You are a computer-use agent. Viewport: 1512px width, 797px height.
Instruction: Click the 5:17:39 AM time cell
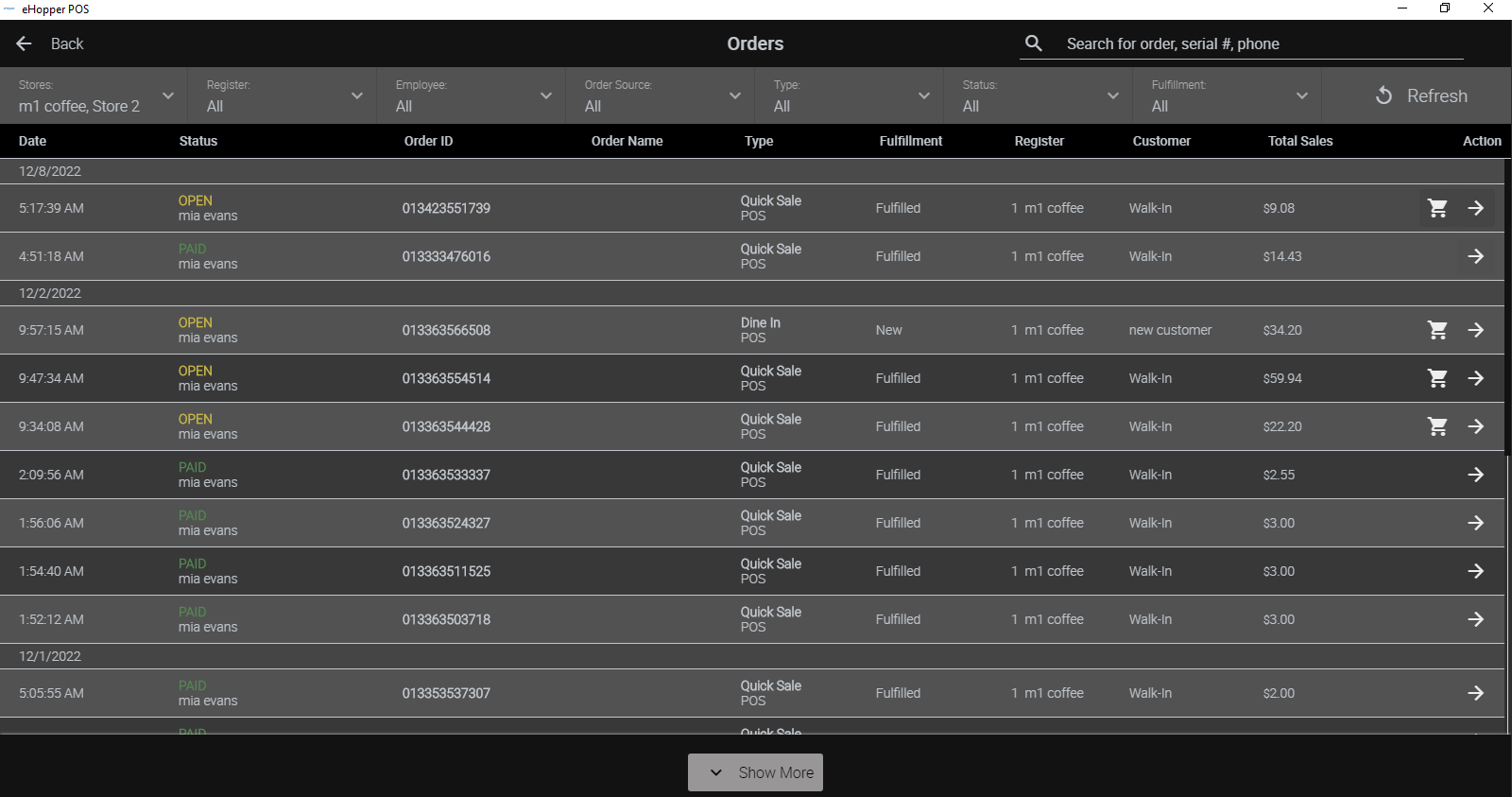[51, 208]
